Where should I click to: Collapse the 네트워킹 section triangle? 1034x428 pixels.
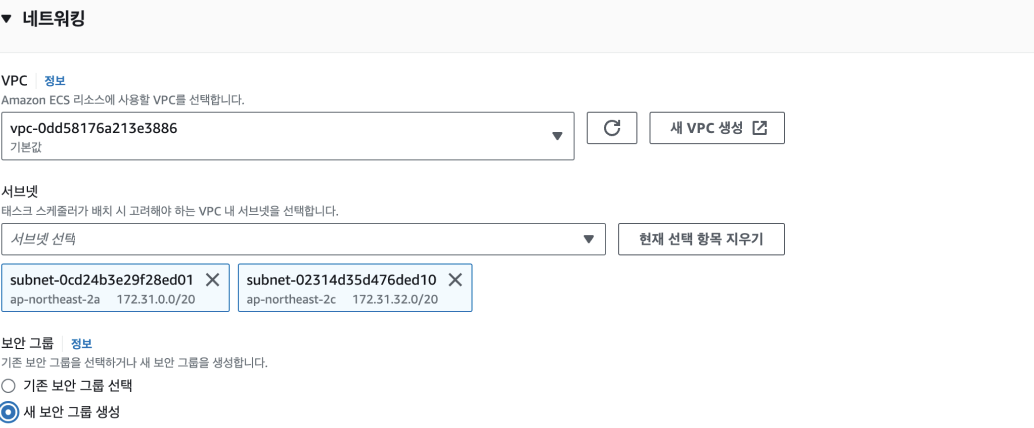click(7, 20)
